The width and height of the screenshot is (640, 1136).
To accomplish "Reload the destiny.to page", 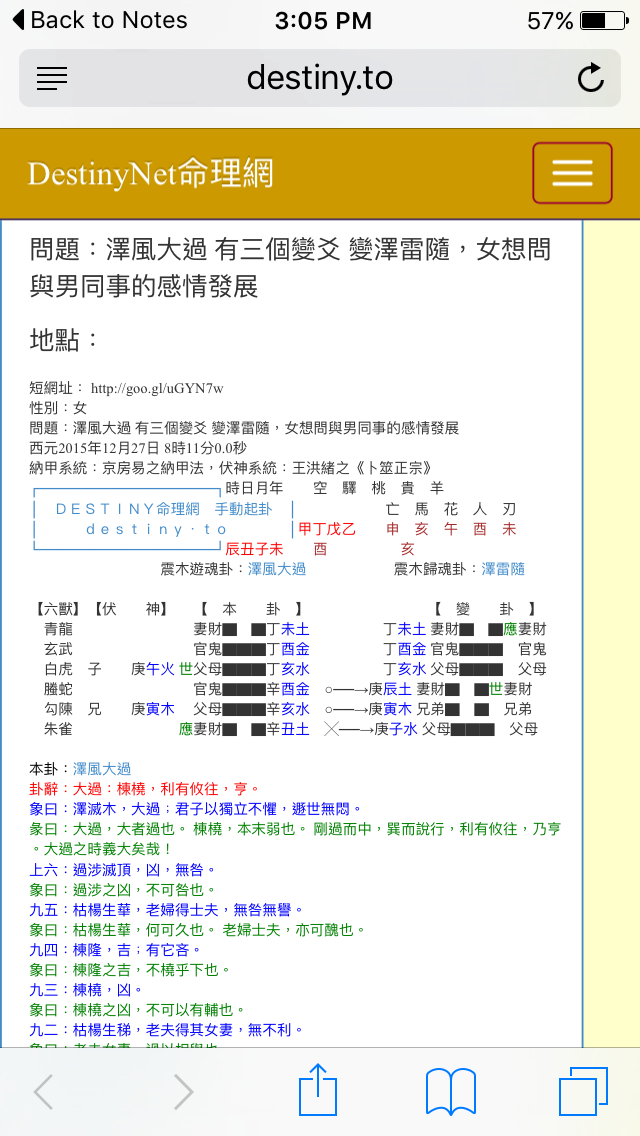I will (590, 78).
